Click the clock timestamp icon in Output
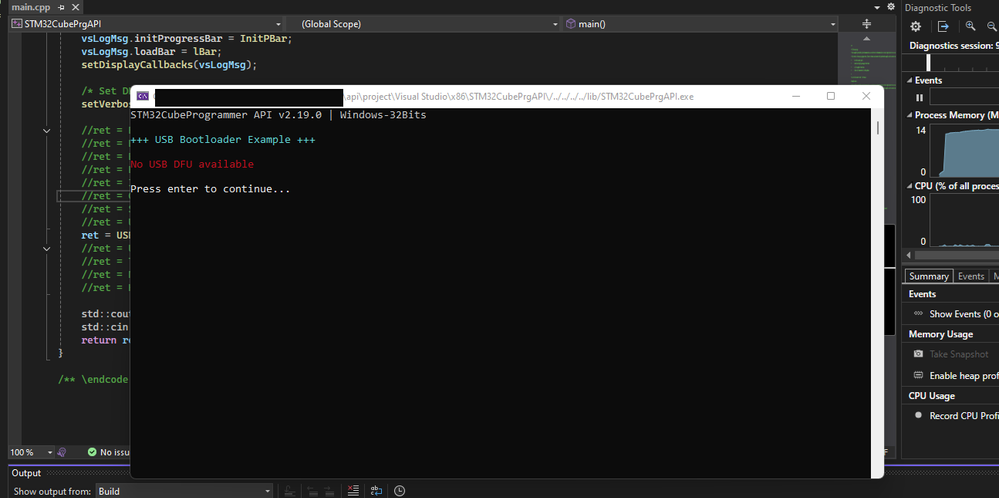 point(399,491)
